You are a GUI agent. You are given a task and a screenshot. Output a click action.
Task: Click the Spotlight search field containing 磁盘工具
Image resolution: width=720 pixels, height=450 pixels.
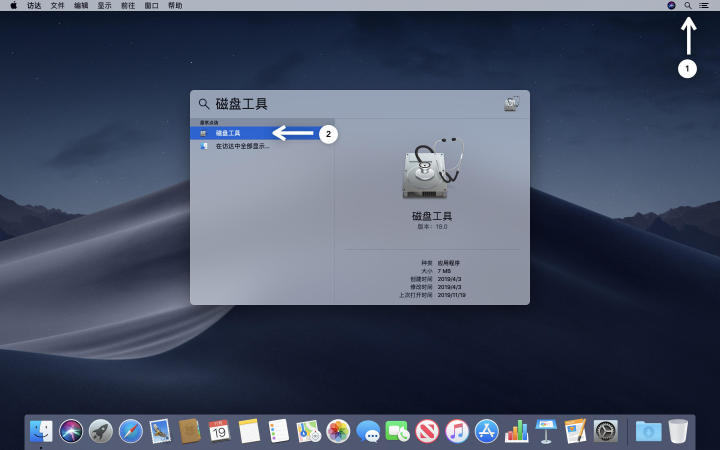(x=358, y=104)
